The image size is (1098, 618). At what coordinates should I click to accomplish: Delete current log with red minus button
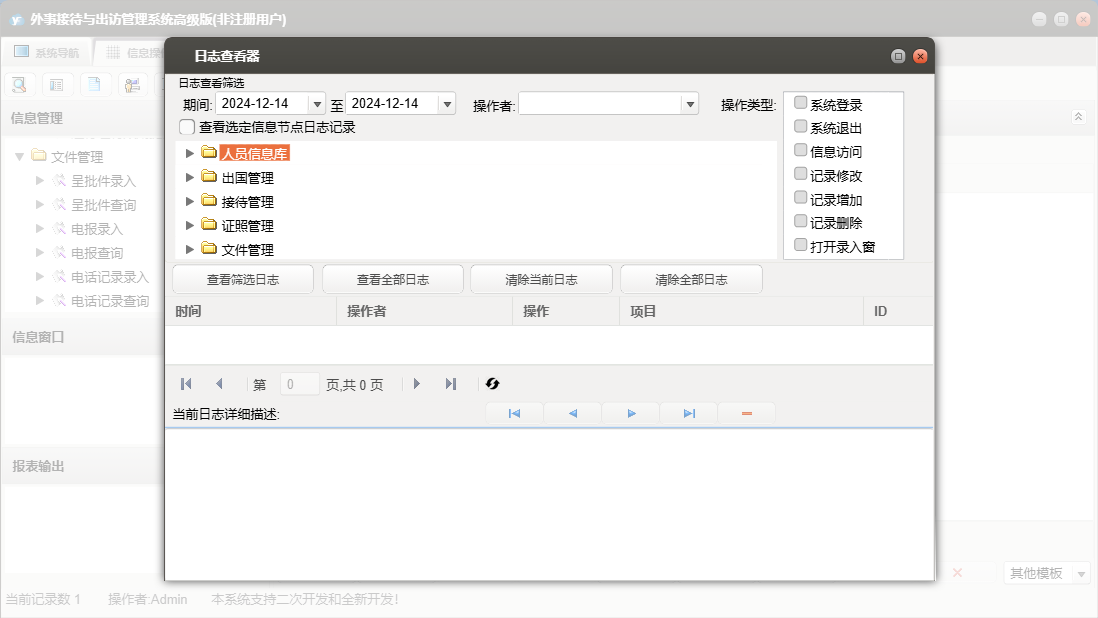pos(746,413)
